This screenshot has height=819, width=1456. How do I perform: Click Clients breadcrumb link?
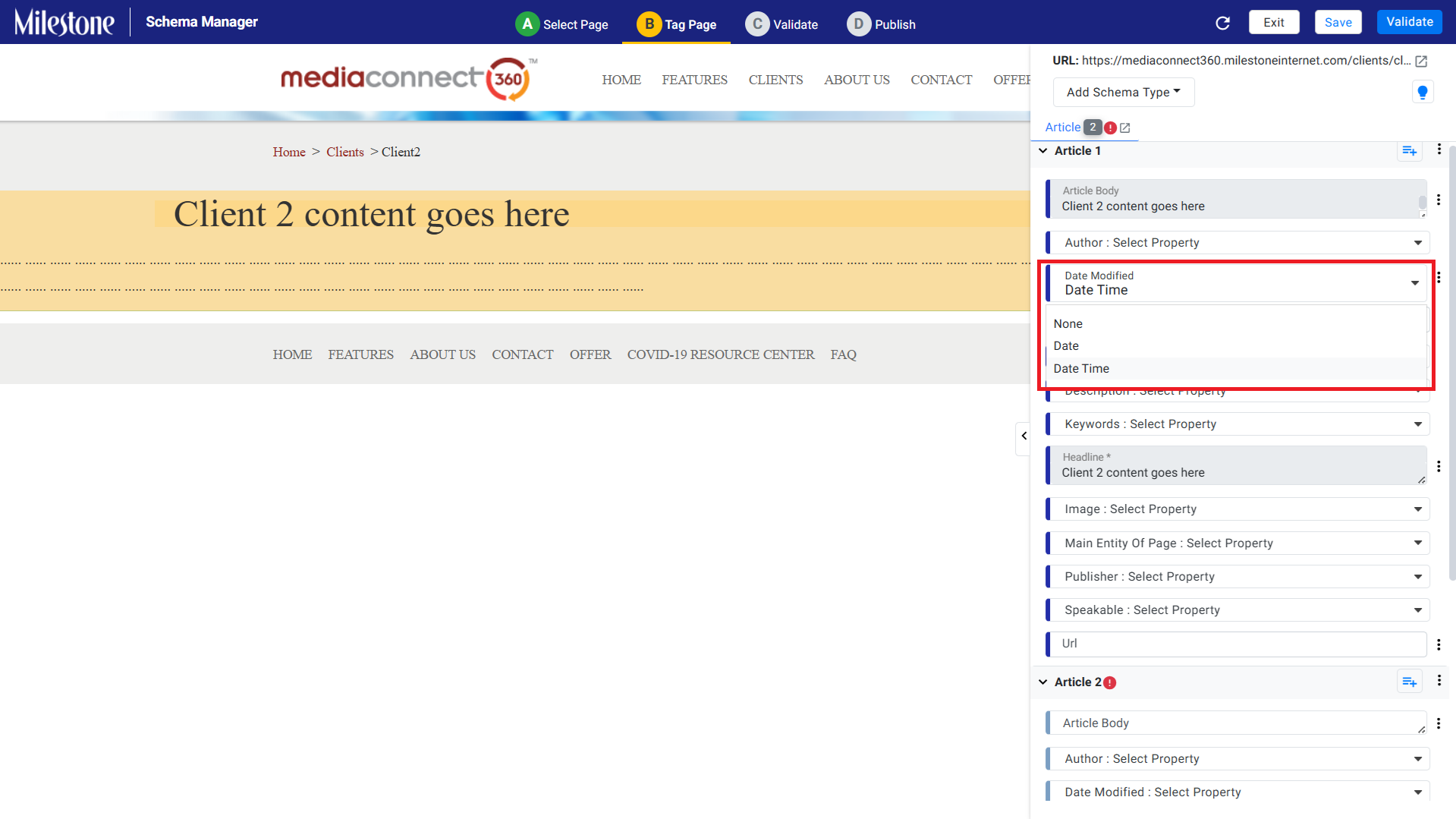point(345,153)
